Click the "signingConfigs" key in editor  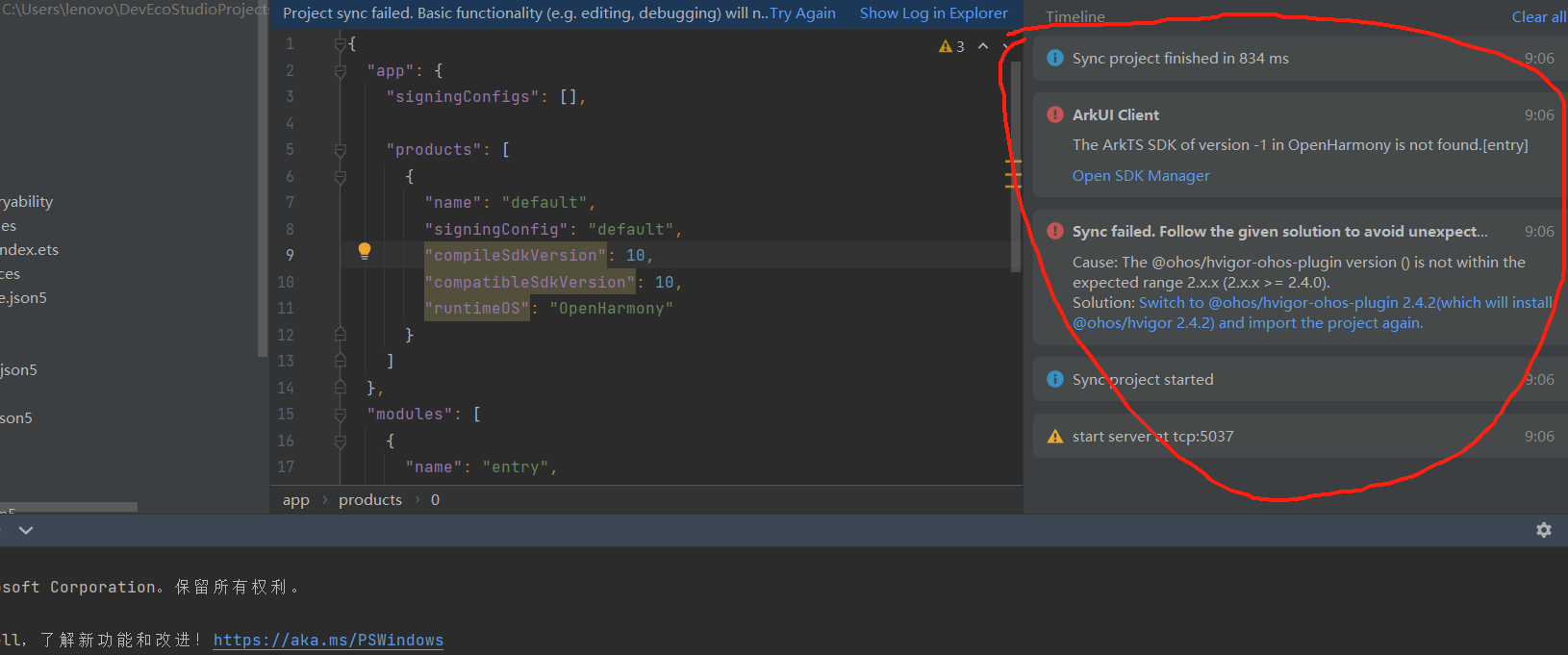point(463,97)
